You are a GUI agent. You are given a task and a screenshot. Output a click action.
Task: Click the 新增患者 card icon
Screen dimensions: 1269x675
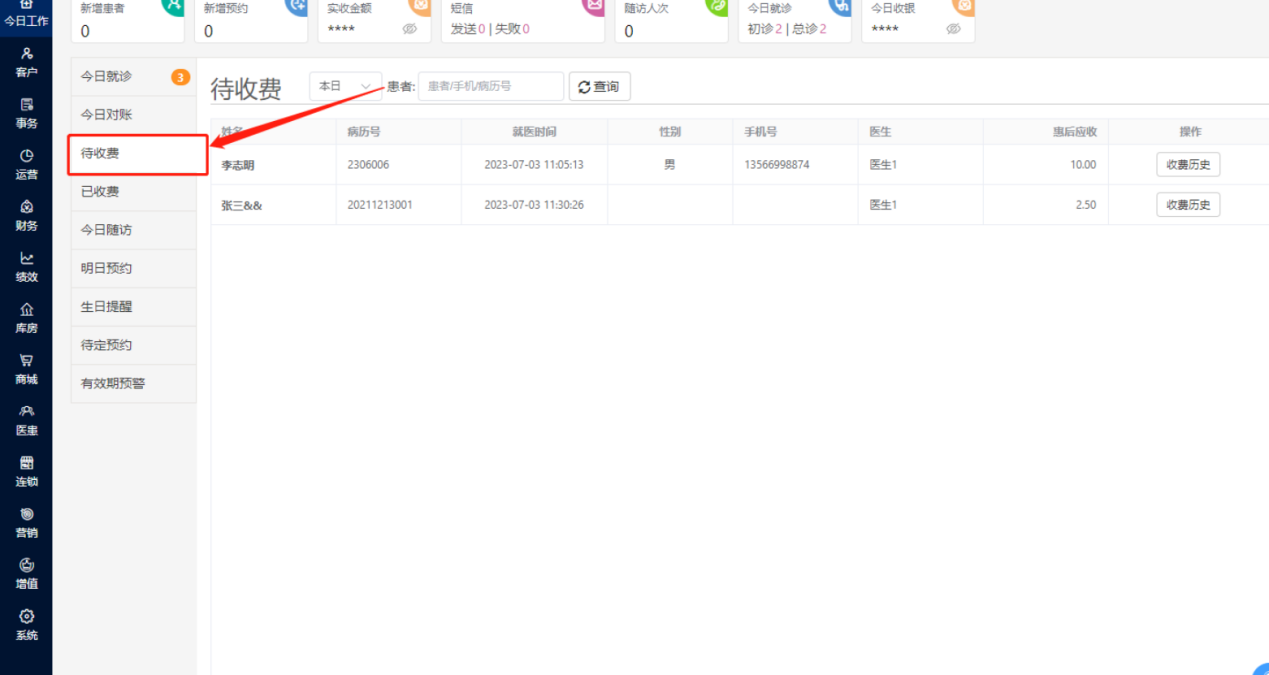[x=173, y=6]
